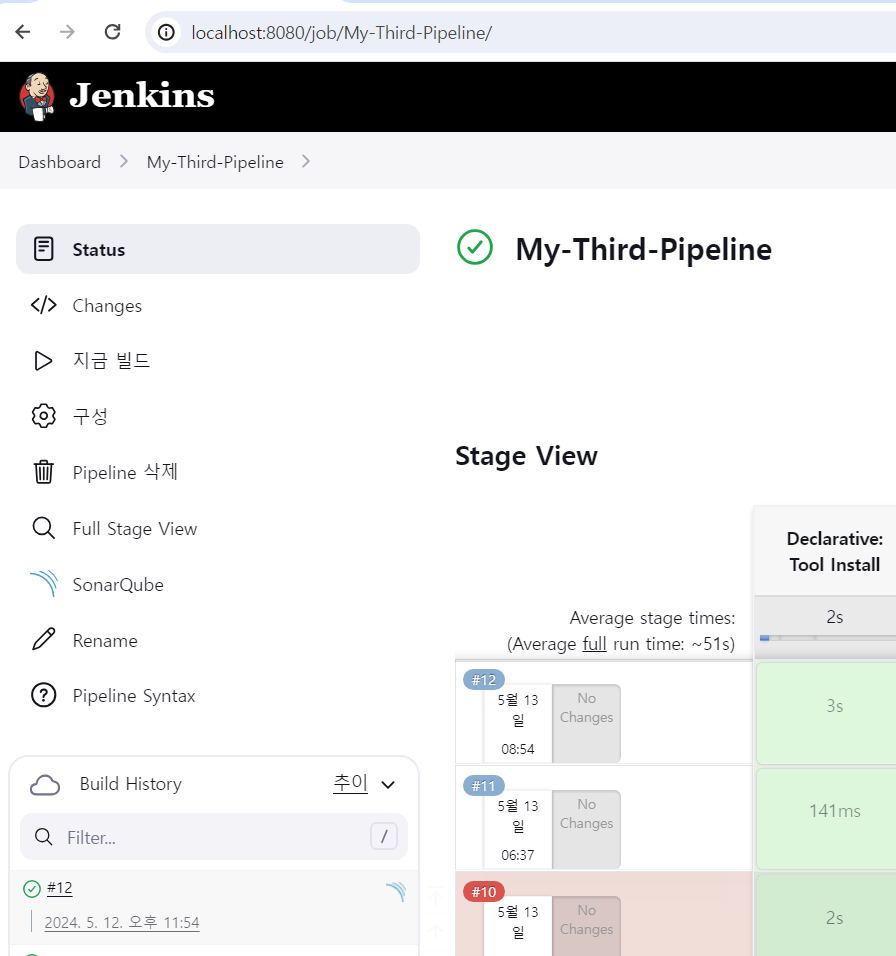Click the green check next to My-Third-Pipeline title
This screenshot has width=896, height=956.
click(x=475, y=247)
